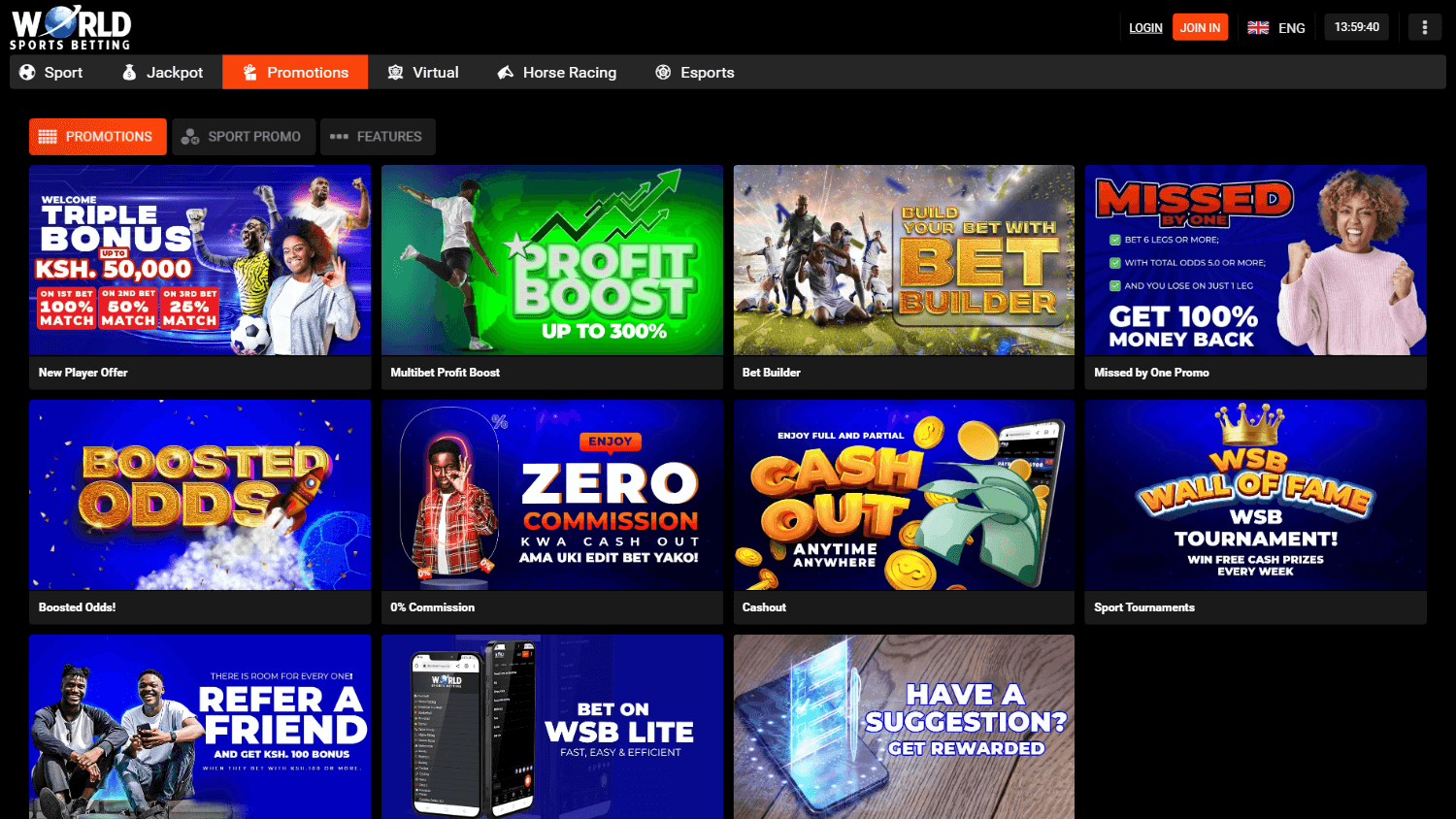
Task: Click the Missed by One Promo caption
Action: point(1152,373)
